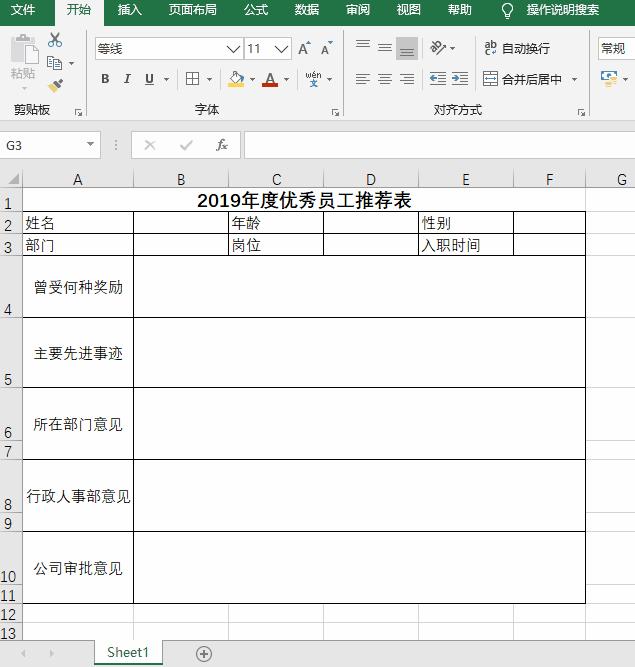Screen dimensions: 635x667
Task: Click the Cut scissors icon
Action: [55, 40]
